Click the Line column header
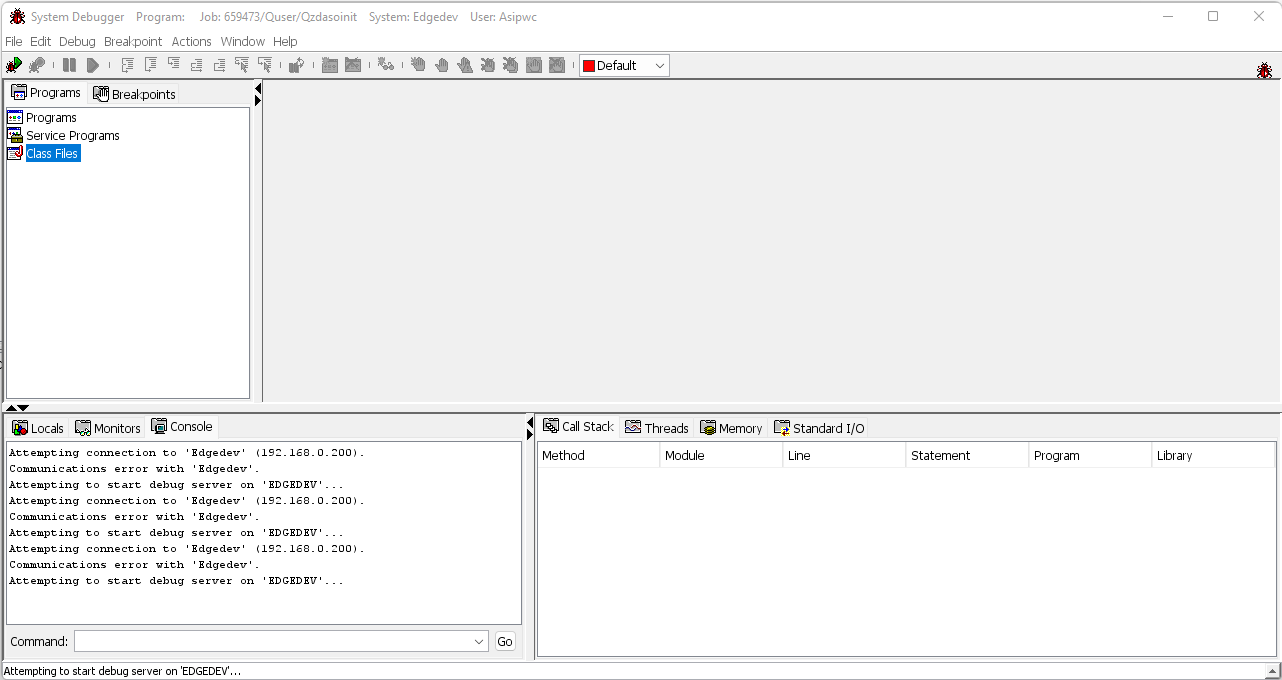 (x=844, y=455)
